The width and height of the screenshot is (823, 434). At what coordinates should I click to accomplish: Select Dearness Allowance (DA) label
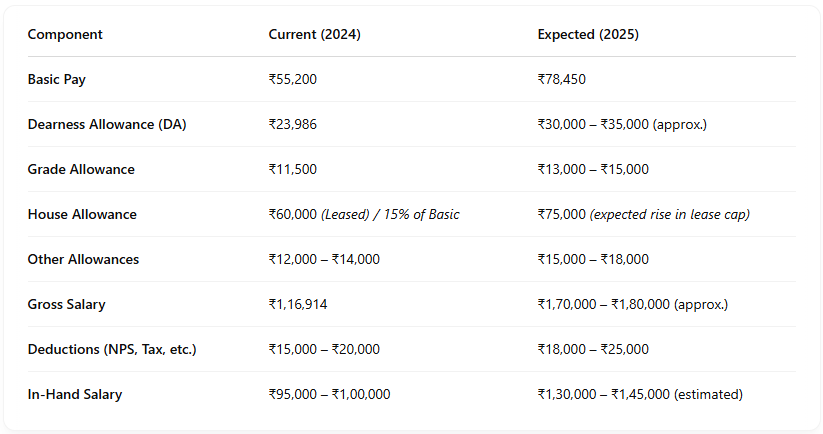click(107, 124)
